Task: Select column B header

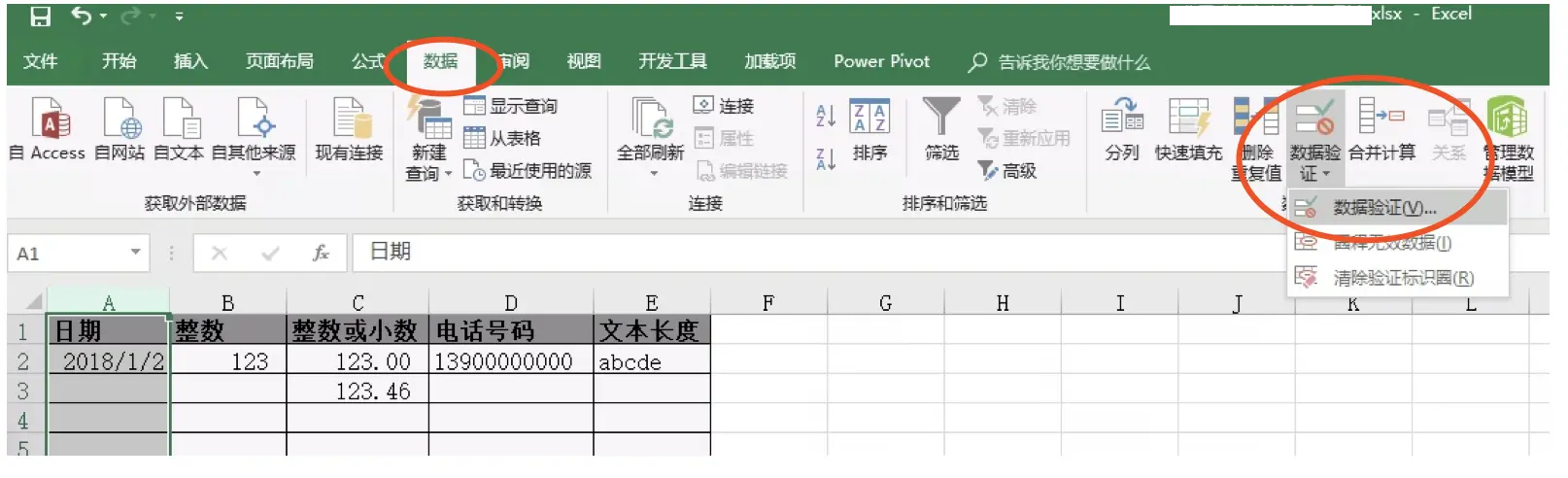Action: click(227, 302)
